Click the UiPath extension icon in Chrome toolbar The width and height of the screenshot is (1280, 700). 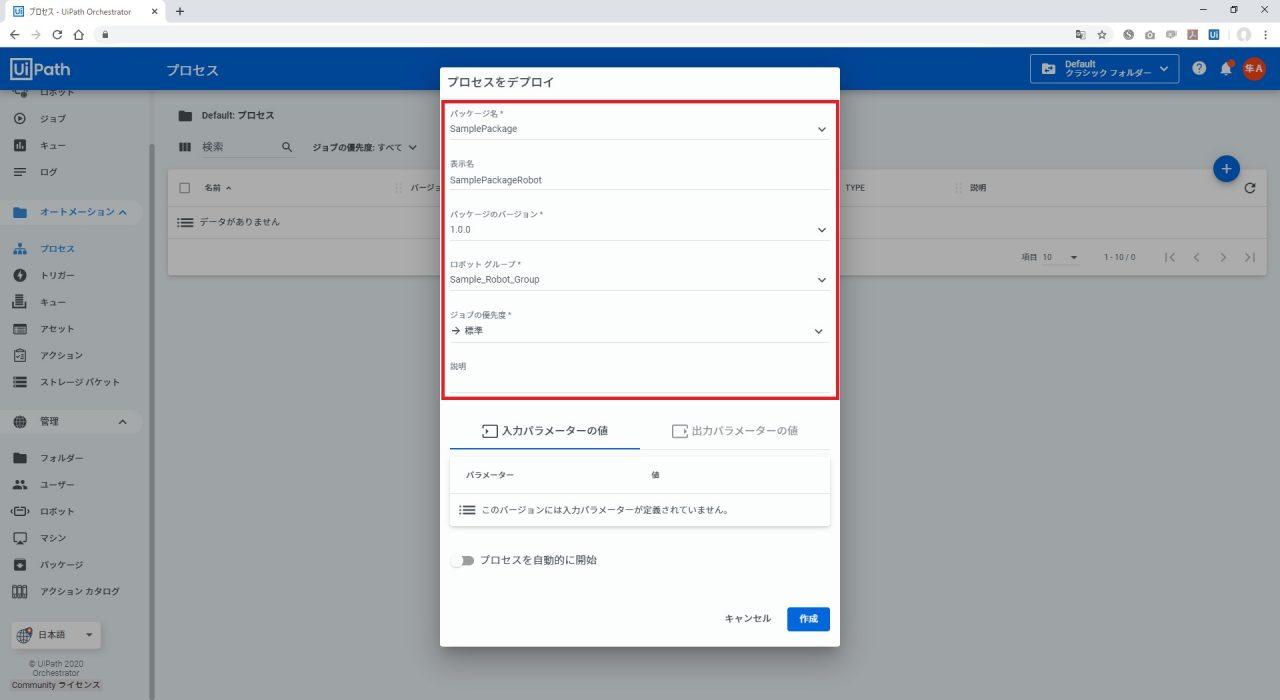(1214, 34)
